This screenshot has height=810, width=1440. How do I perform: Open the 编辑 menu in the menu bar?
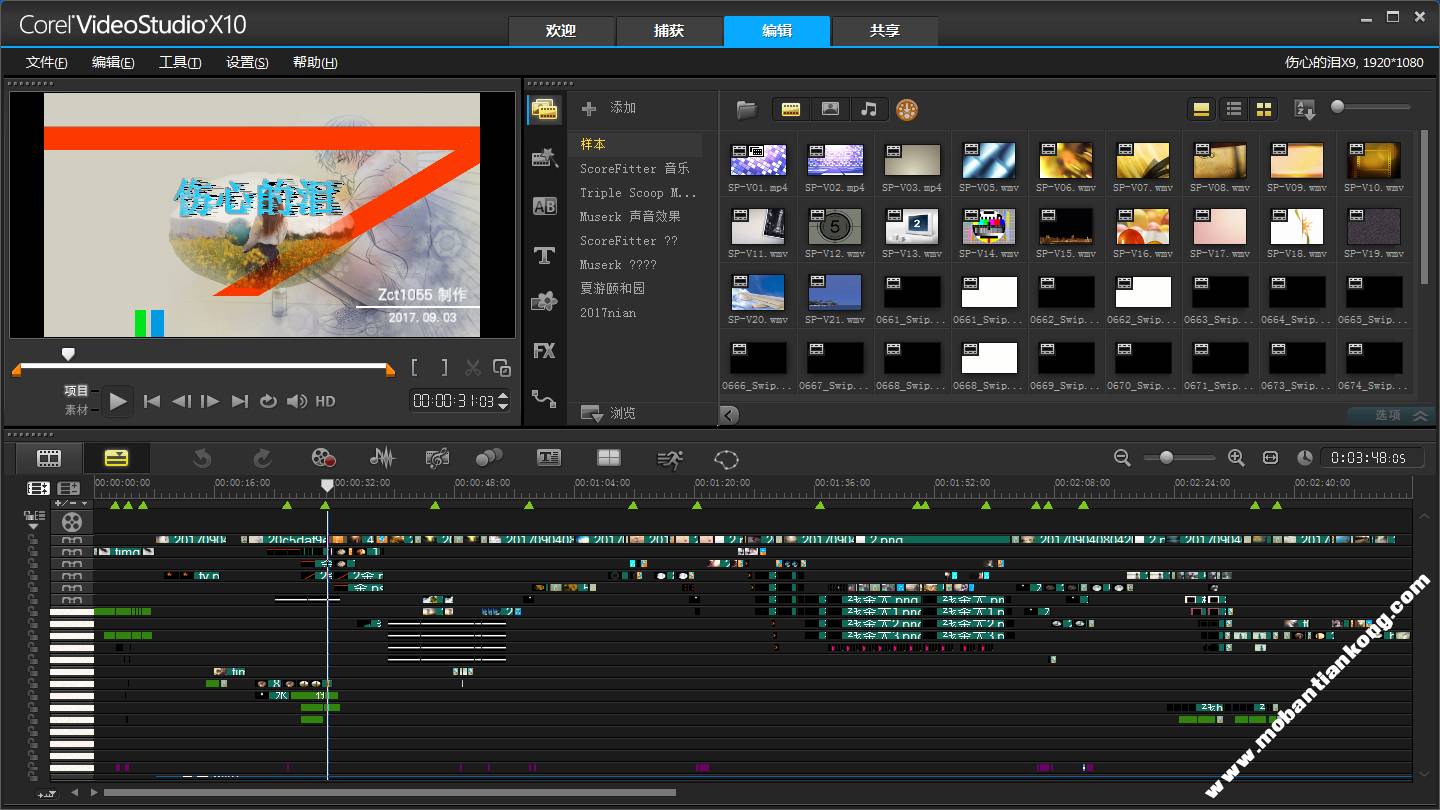click(x=113, y=62)
